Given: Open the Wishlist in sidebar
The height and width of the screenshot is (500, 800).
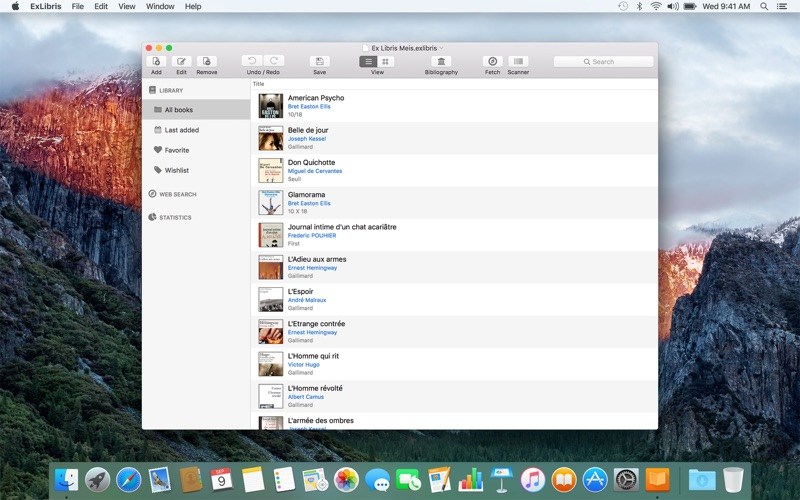Looking at the screenshot, I should 176,170.
